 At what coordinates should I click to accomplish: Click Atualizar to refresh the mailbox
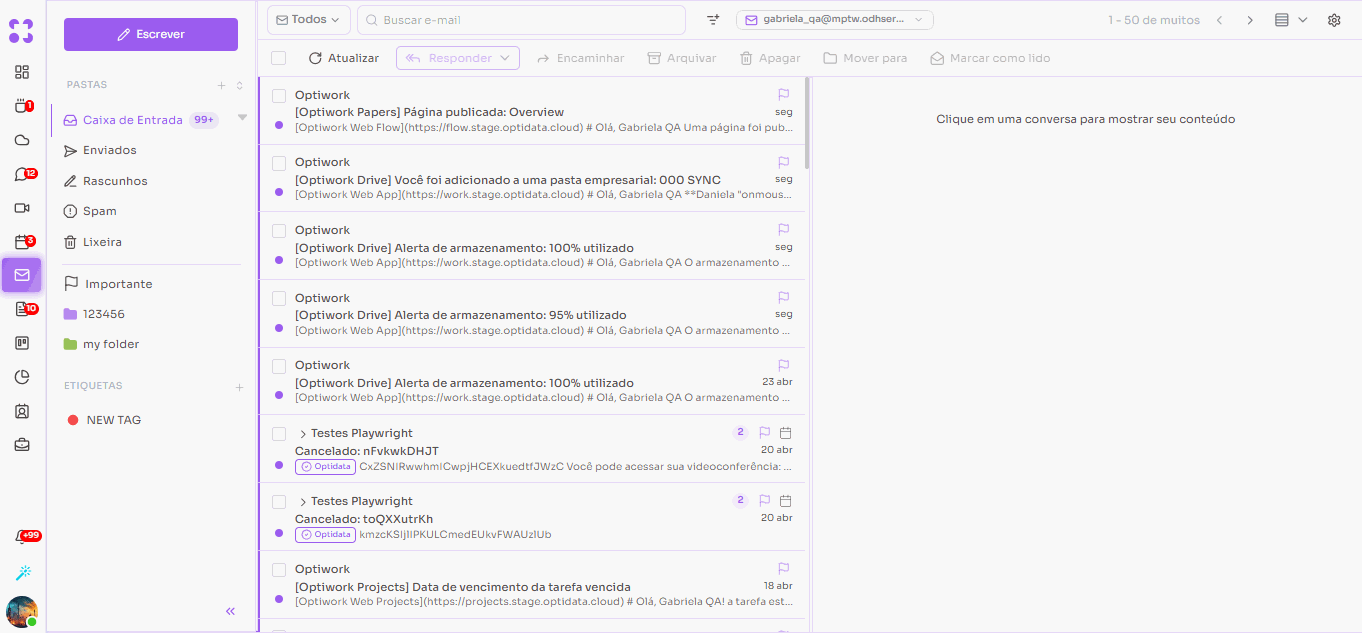pyautogui.click(x=343, y=58)
